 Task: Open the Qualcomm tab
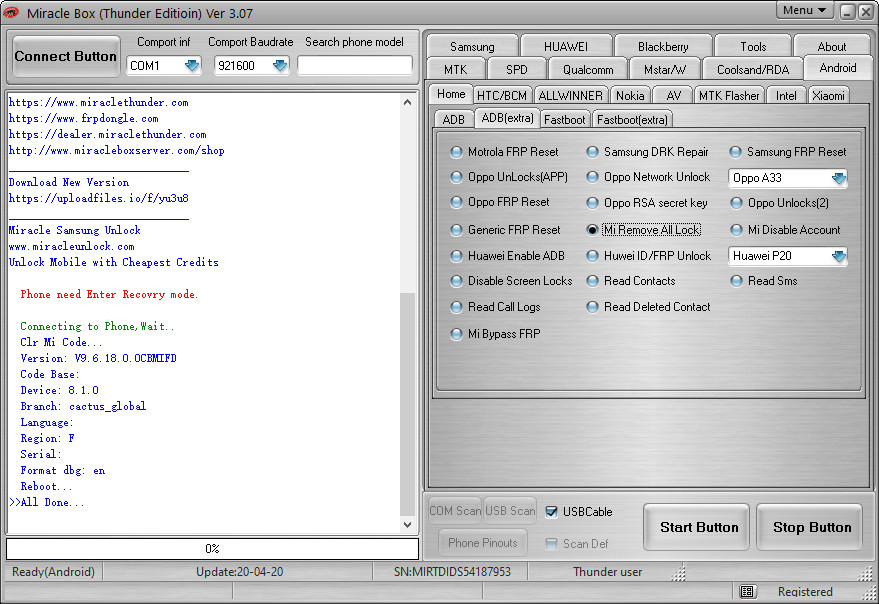(x=588, y=70)
